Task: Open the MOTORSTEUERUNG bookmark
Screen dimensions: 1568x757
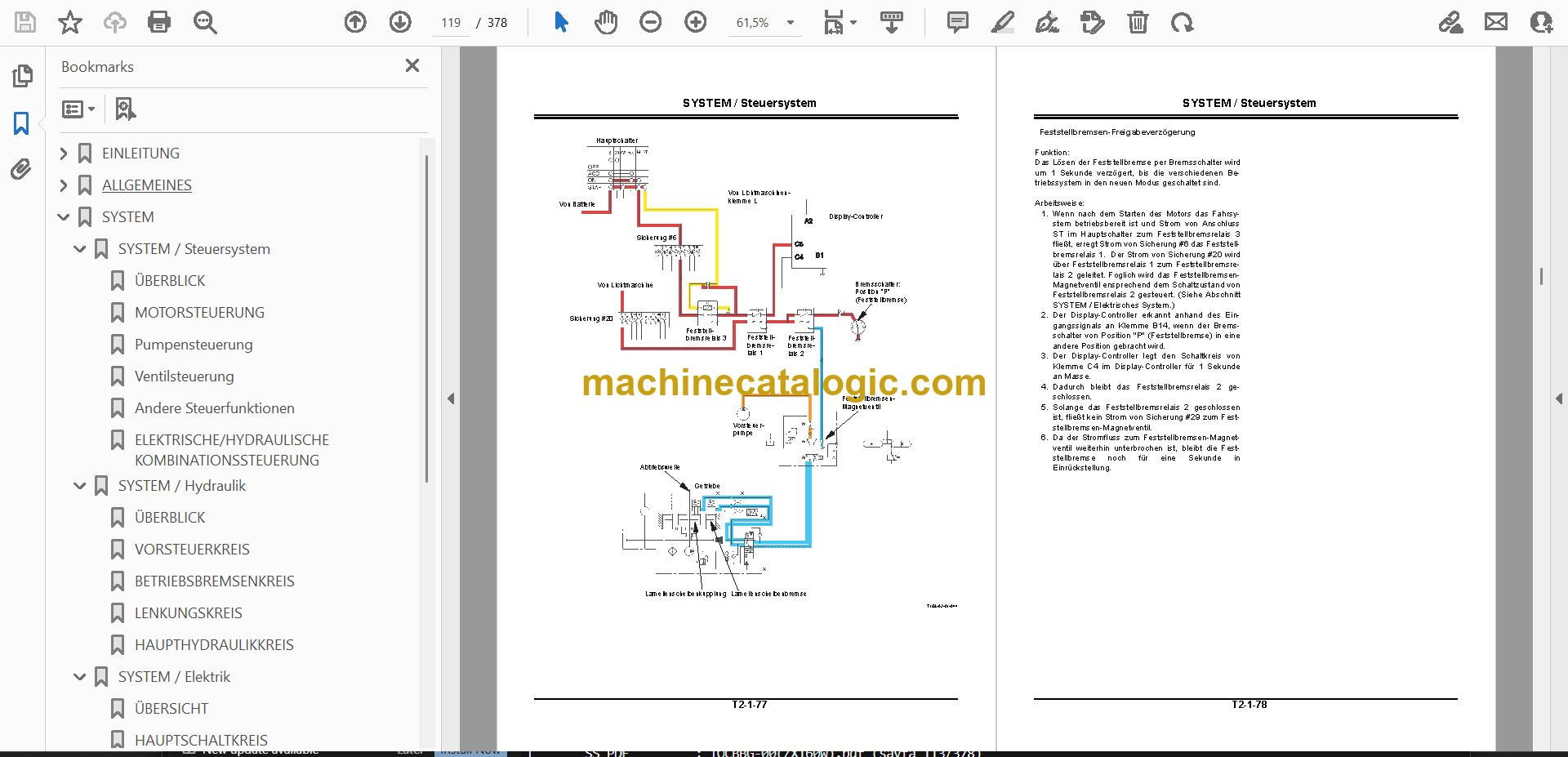Action: (x=199, y=312)
